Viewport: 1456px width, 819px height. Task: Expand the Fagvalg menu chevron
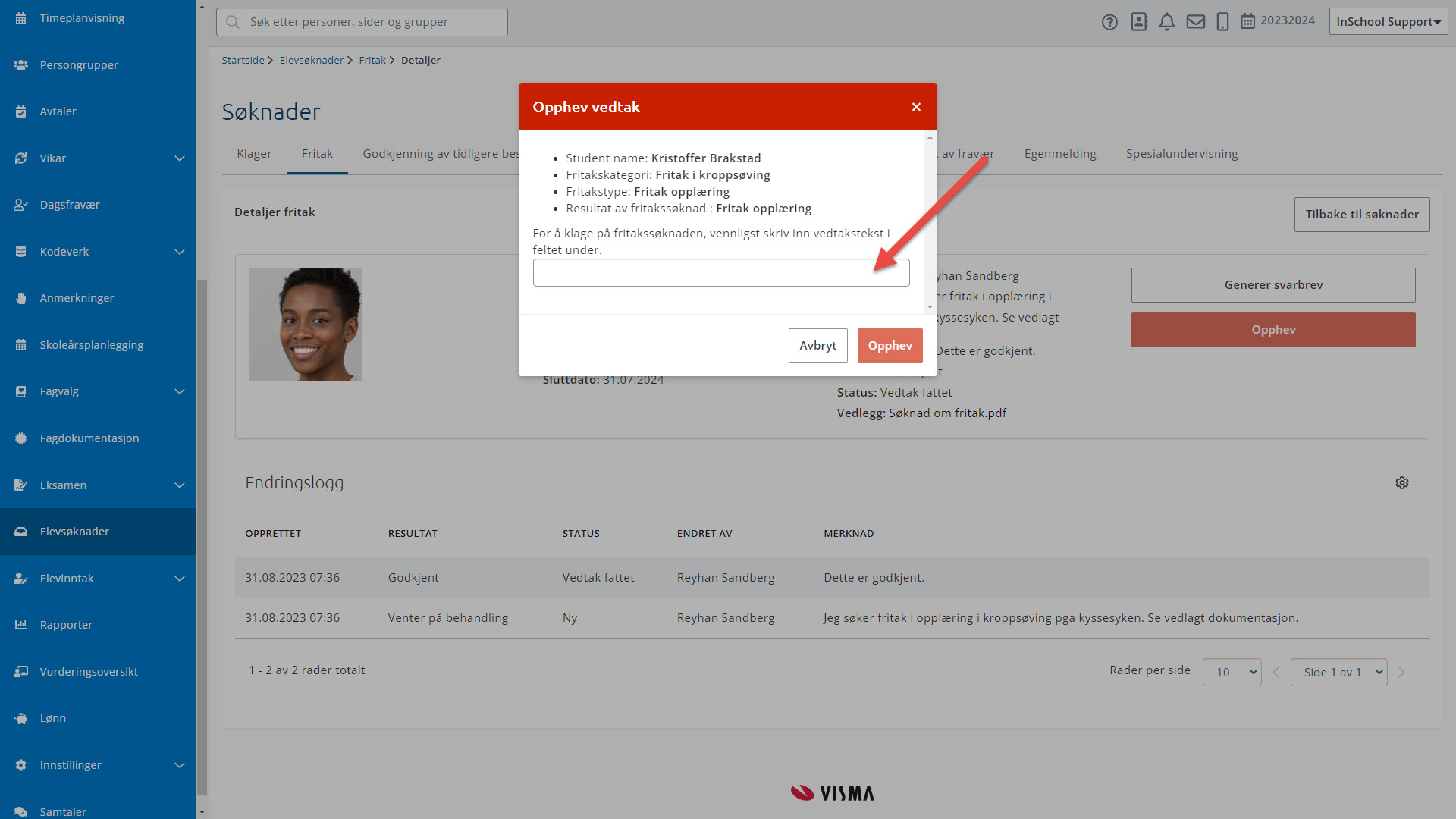[x=180, y=391]
